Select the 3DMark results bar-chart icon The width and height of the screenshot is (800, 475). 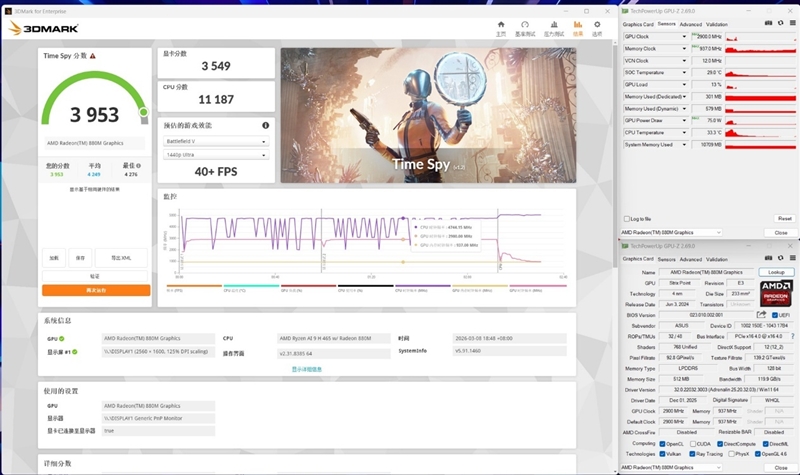578,24
